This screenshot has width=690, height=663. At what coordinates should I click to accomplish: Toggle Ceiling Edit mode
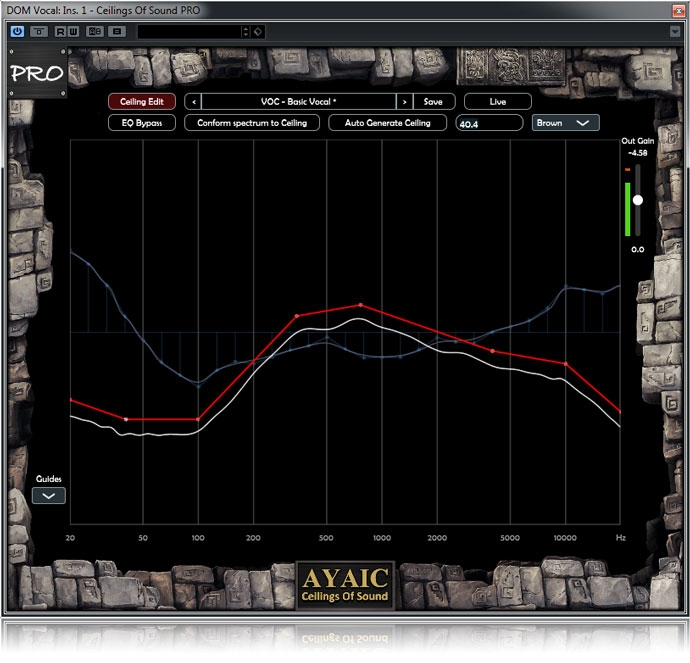(142, 101)
